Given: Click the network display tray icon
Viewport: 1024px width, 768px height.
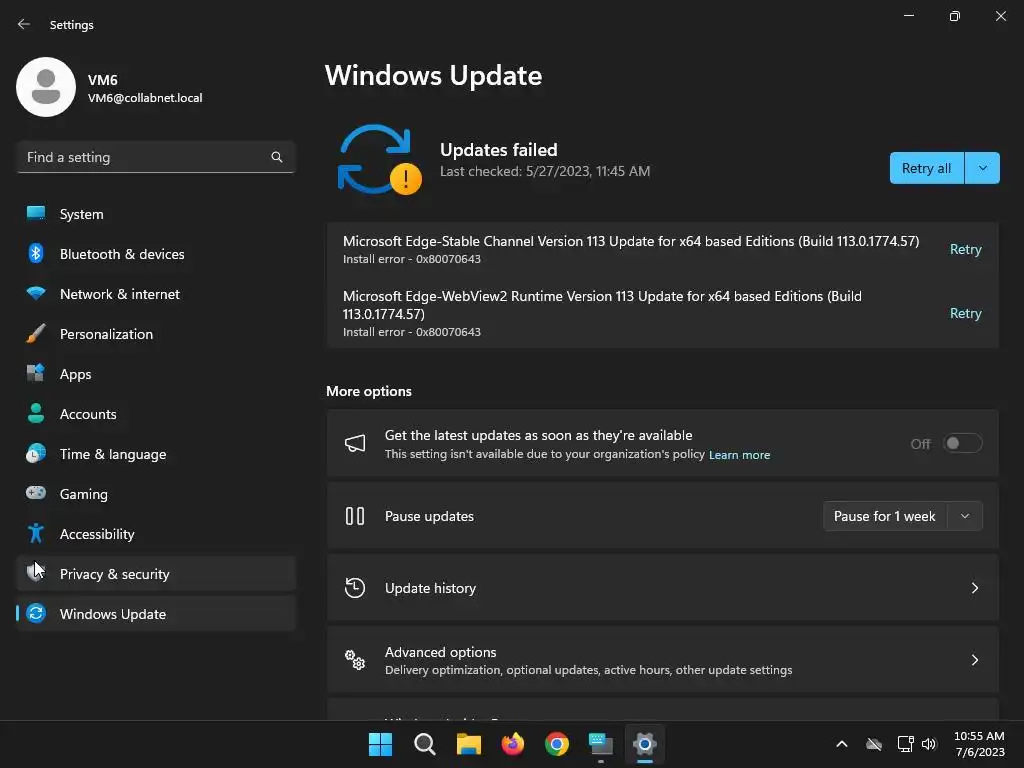Looking at the screenshot, I should click(905, 744).
